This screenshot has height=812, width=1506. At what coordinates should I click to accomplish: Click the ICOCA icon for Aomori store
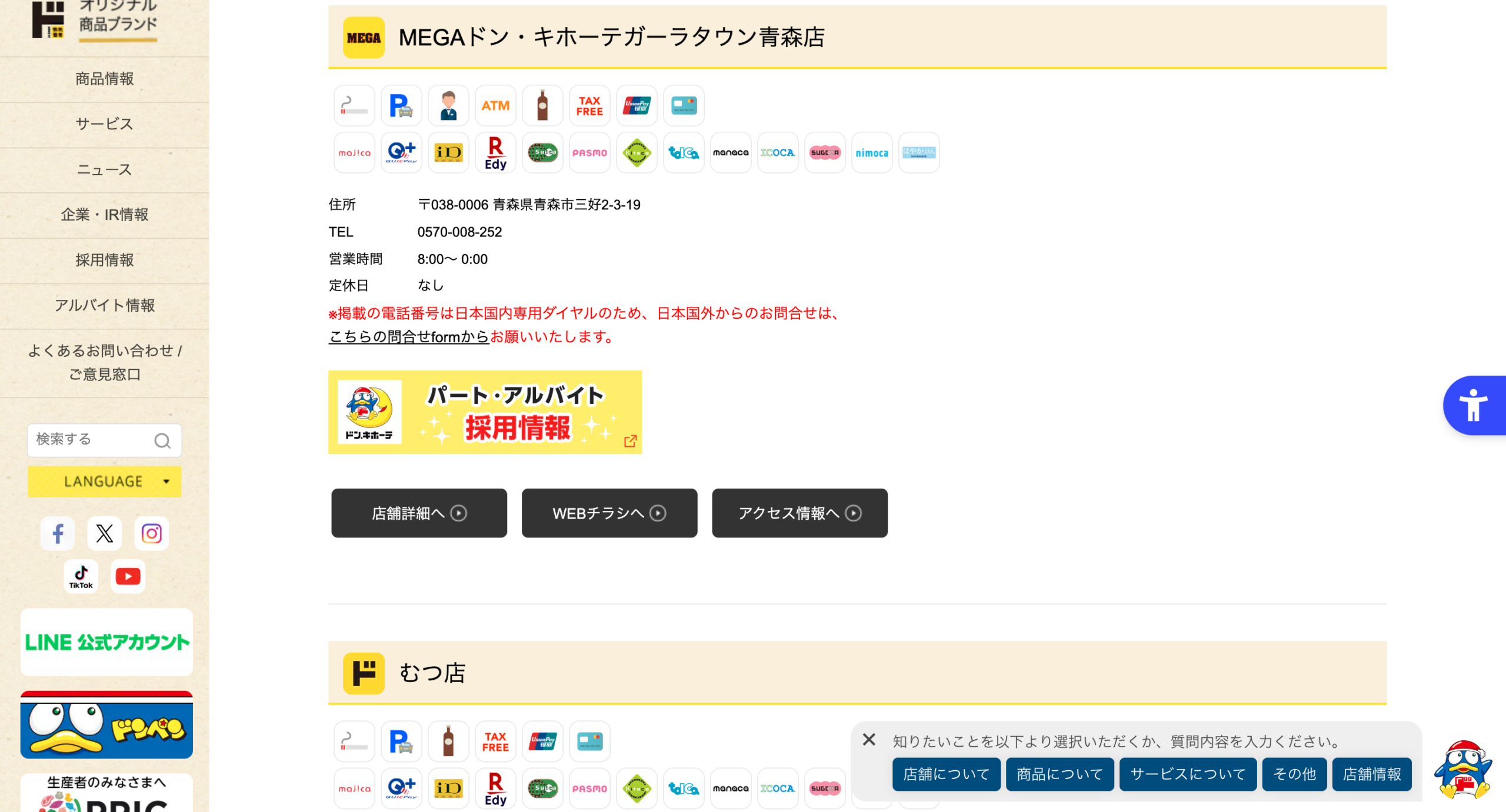(778, 153)
